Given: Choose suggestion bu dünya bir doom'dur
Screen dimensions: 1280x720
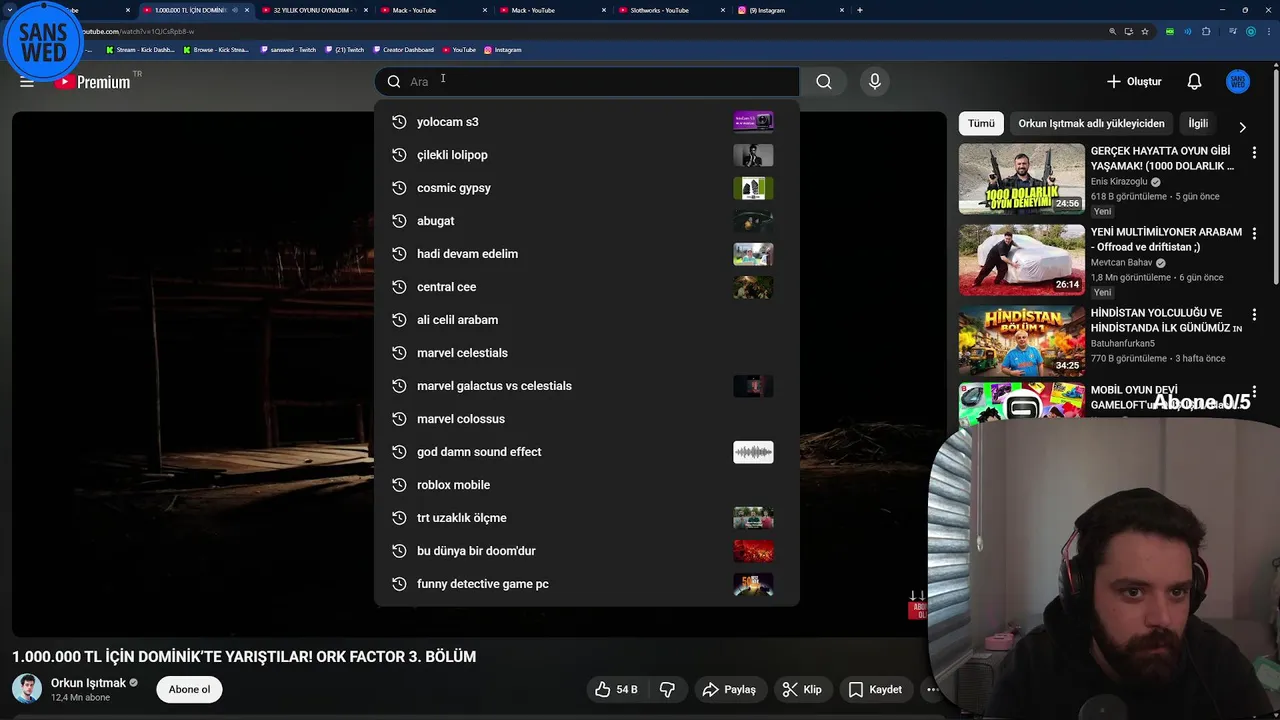Looking at the screenshot, I should click(x=586, y=551).
